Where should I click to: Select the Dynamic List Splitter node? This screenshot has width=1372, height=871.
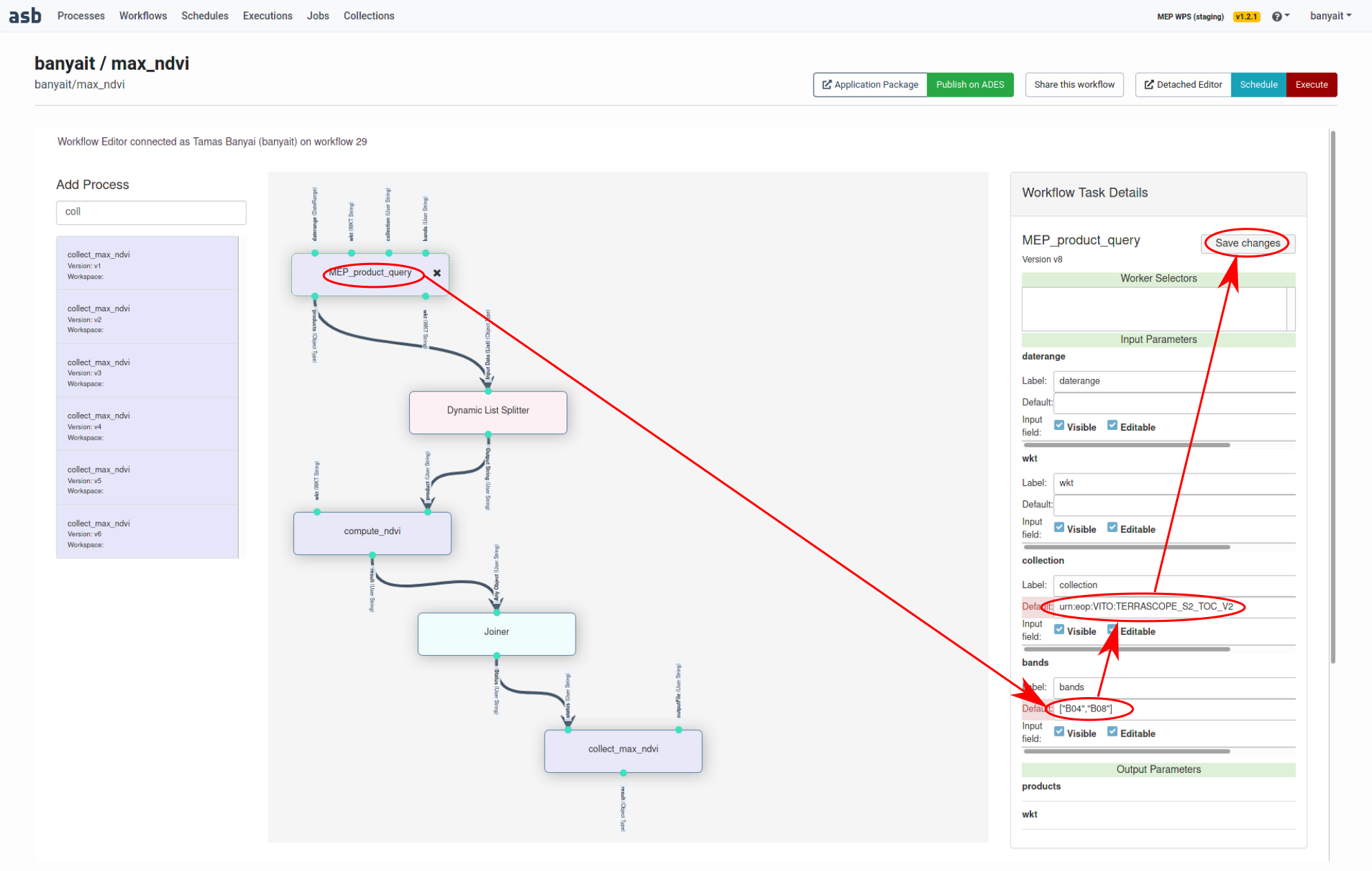pyautogui.click(x=488, y=412)
